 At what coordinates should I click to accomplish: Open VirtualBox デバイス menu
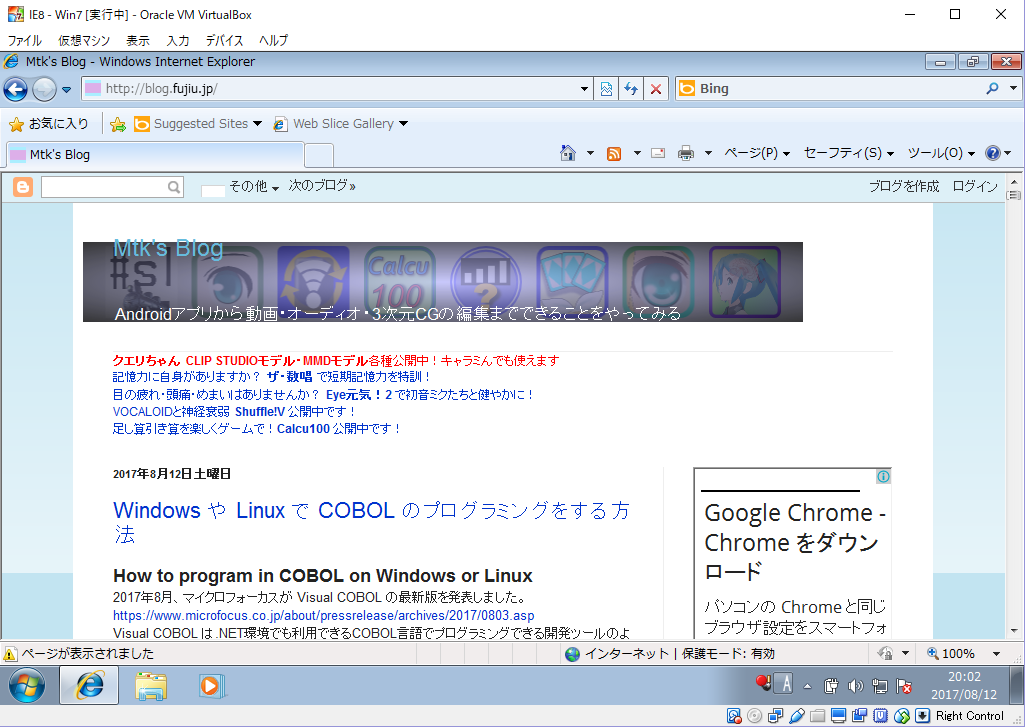point(224,41)
